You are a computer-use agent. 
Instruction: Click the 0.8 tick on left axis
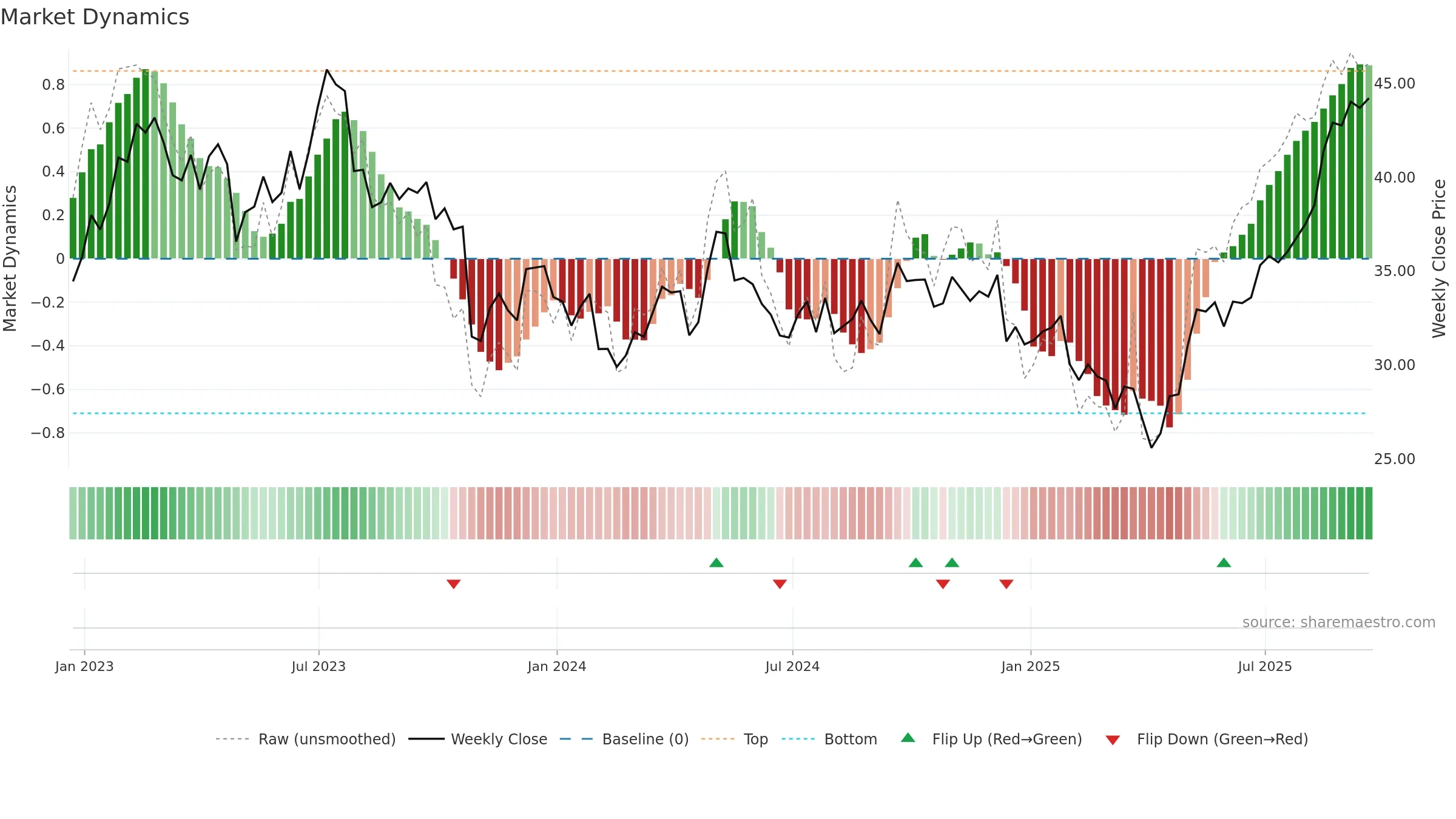(53, 84)
